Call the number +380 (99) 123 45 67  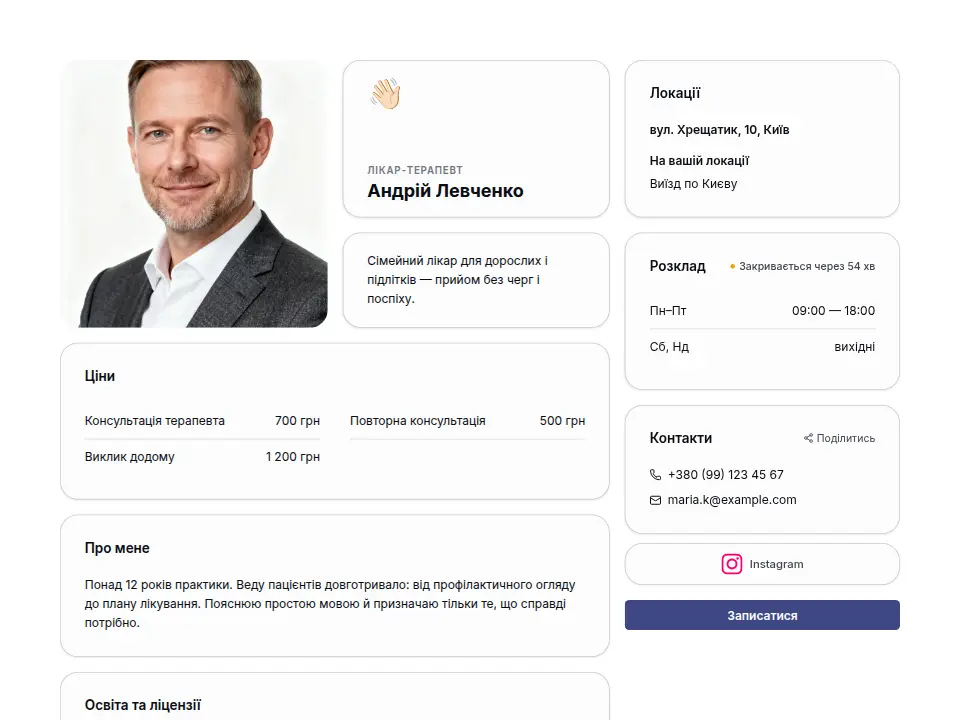click(726, 474)
